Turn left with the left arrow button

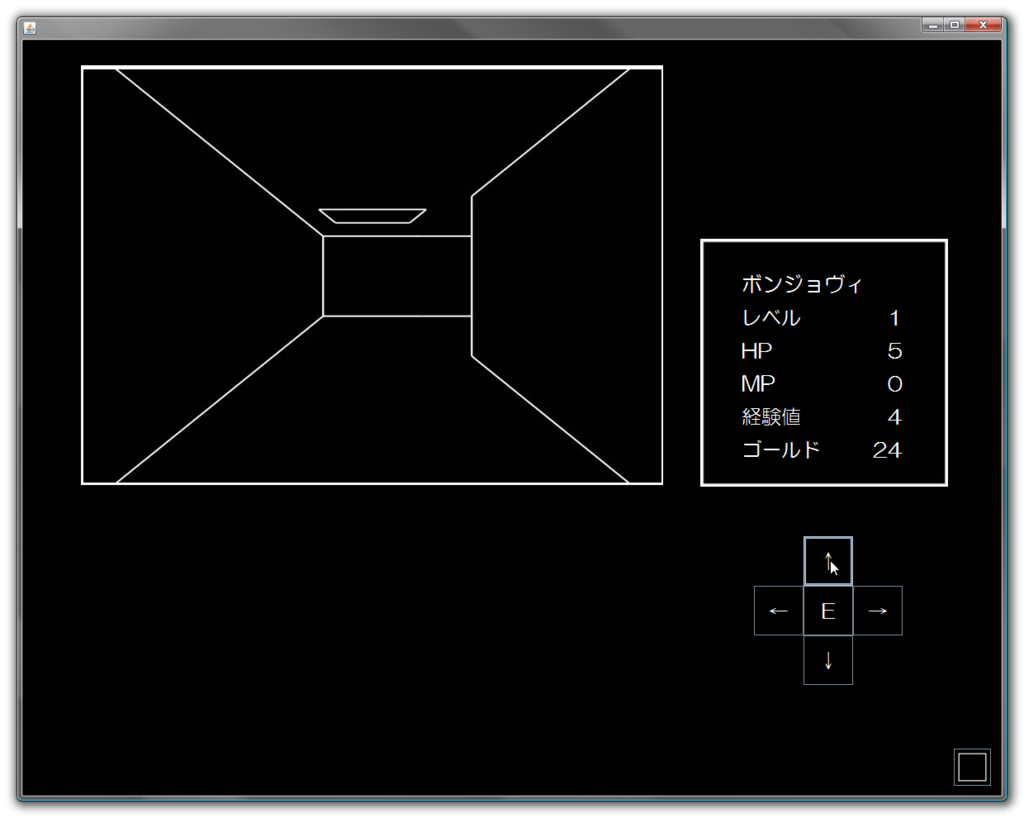(778, 610)
